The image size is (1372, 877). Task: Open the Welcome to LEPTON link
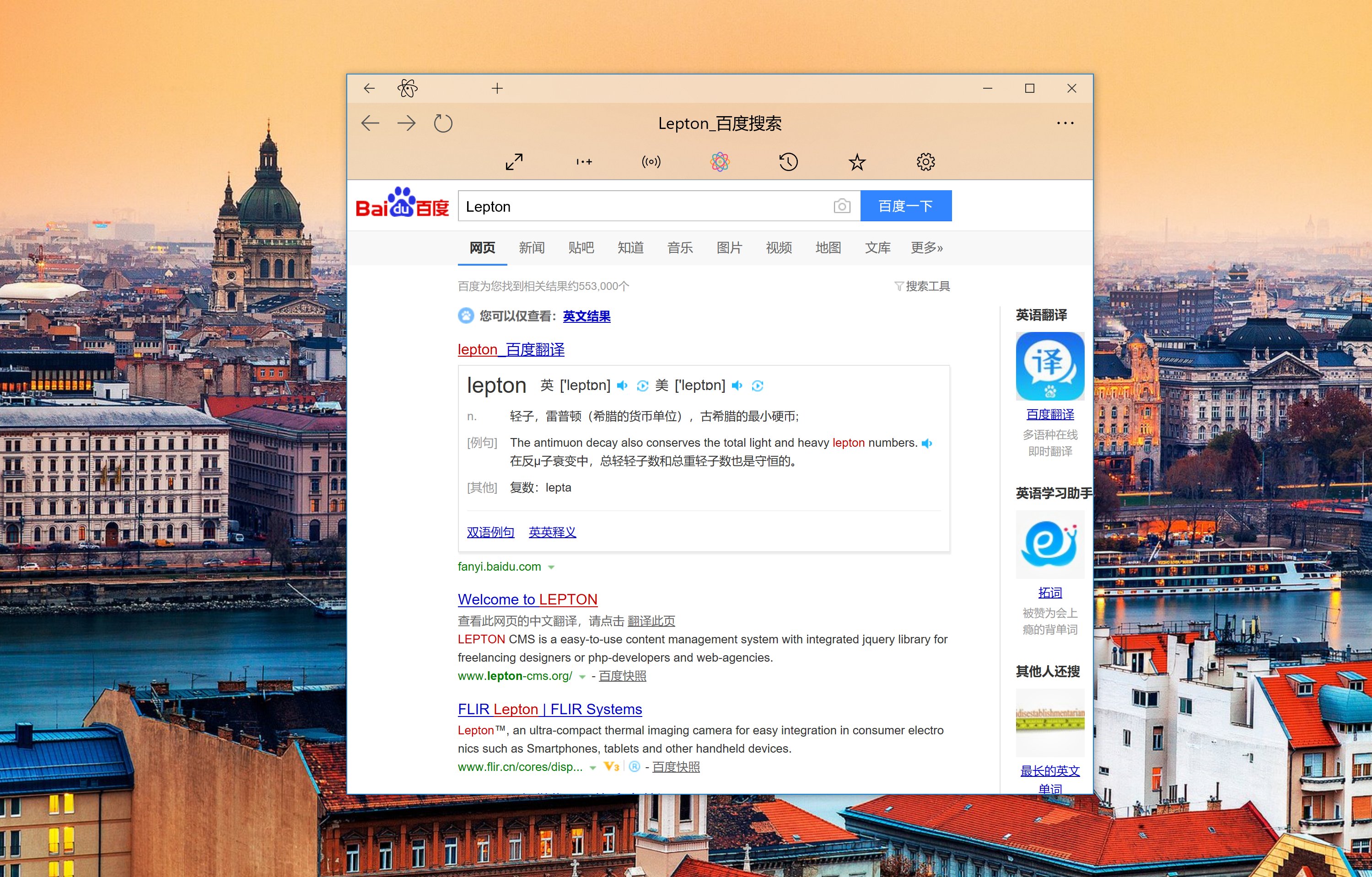[x=527, y=599]
